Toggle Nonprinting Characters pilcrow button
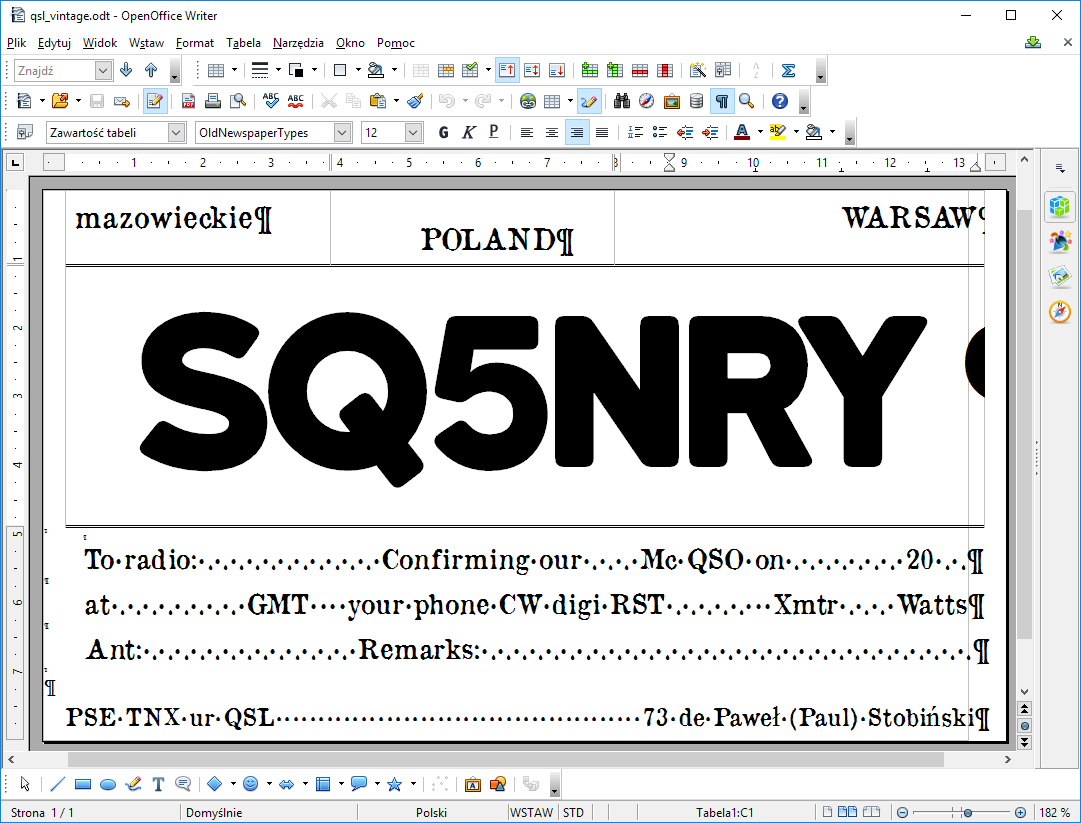The width and height of the screenshot is (1081, 823). [722, 101]
